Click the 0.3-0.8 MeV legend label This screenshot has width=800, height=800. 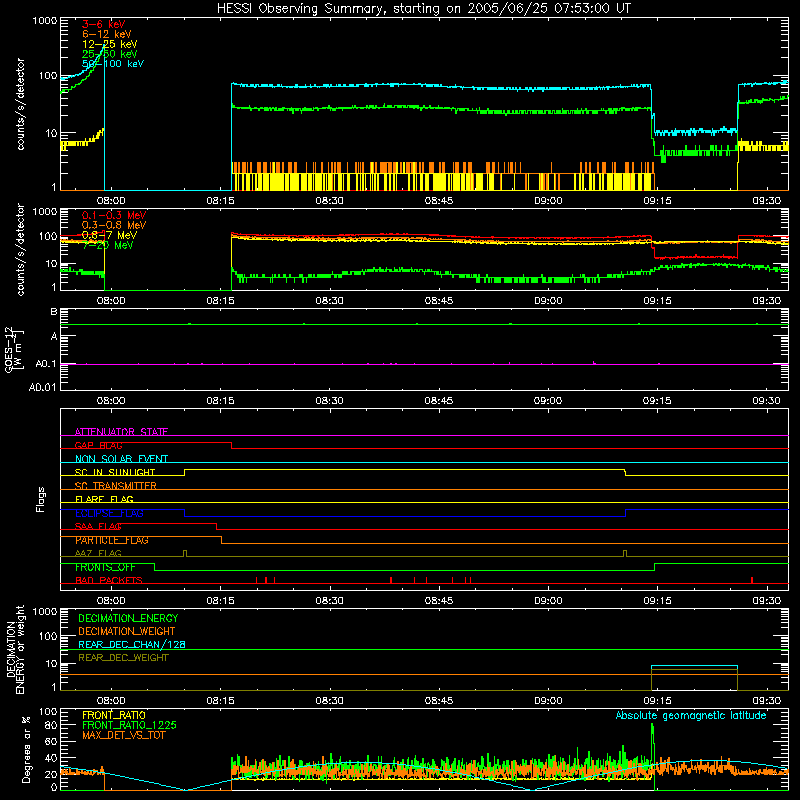click(x=114, y=225)
